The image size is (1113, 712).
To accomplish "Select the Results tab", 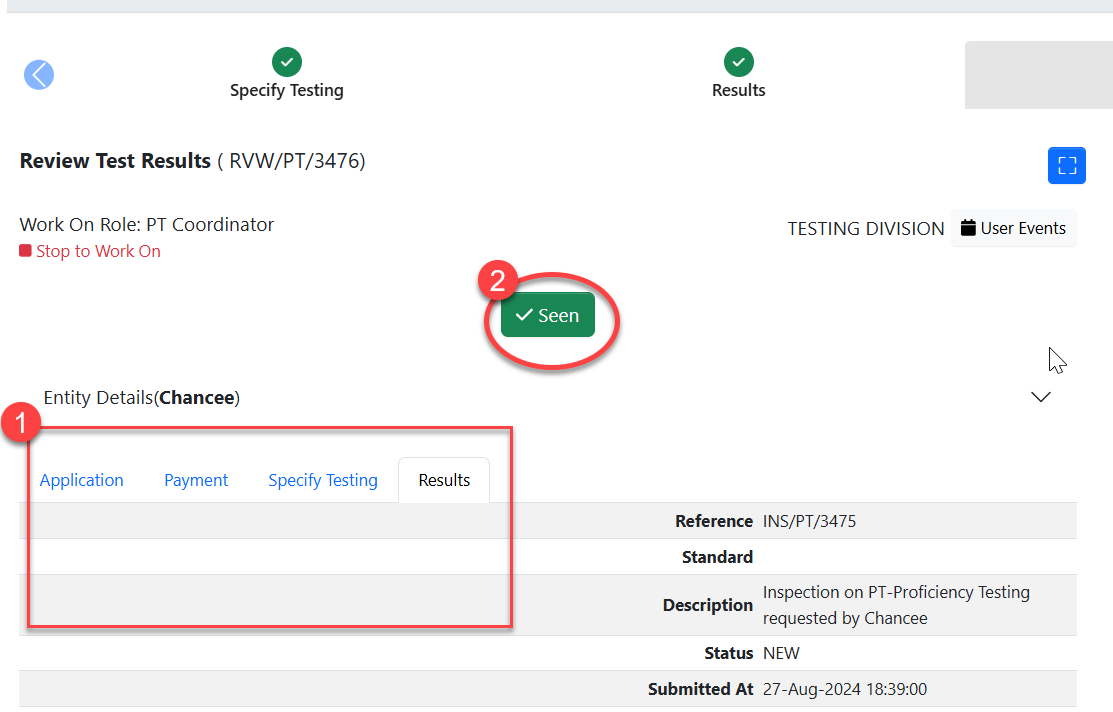I will tap(444, 480).
